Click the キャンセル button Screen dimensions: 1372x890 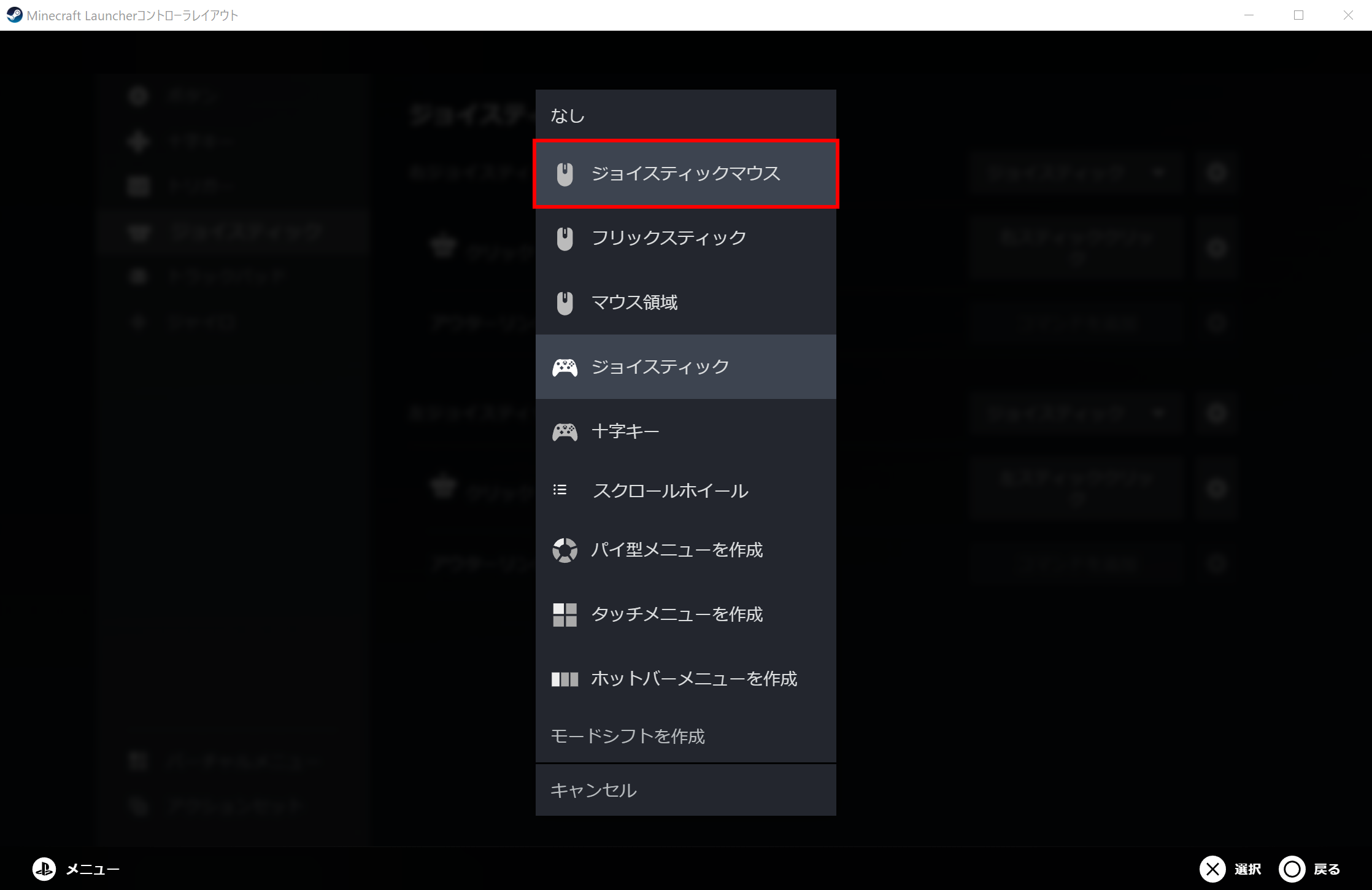pyautogui.click(x=685, y=790)
